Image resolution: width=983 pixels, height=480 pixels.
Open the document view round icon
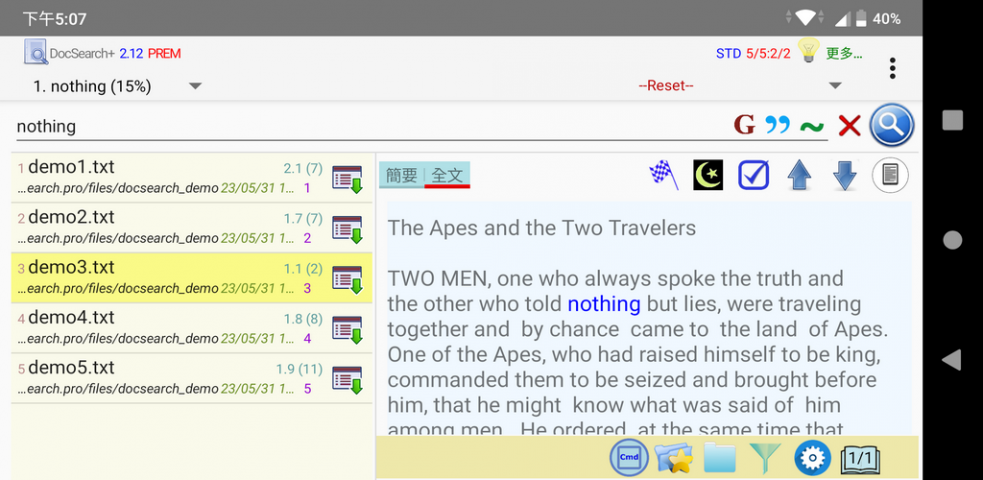tap(890, 175)
